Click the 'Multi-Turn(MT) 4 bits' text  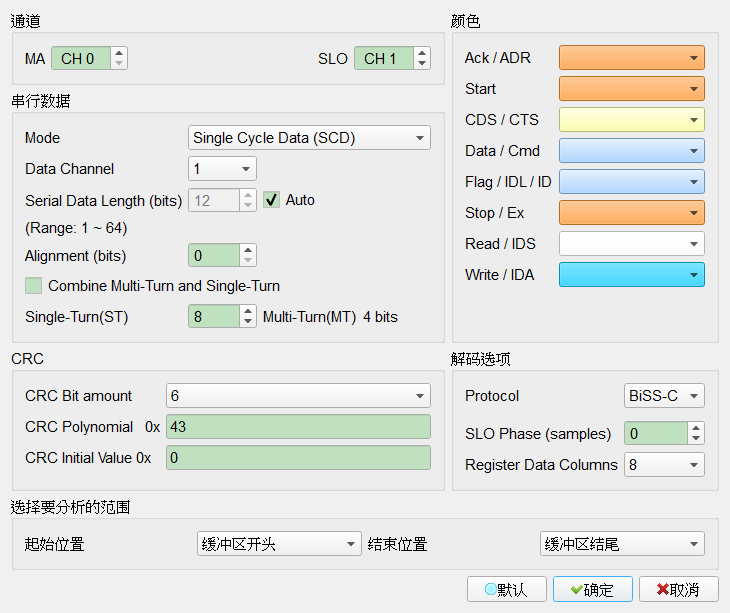(x=330, y=317)
